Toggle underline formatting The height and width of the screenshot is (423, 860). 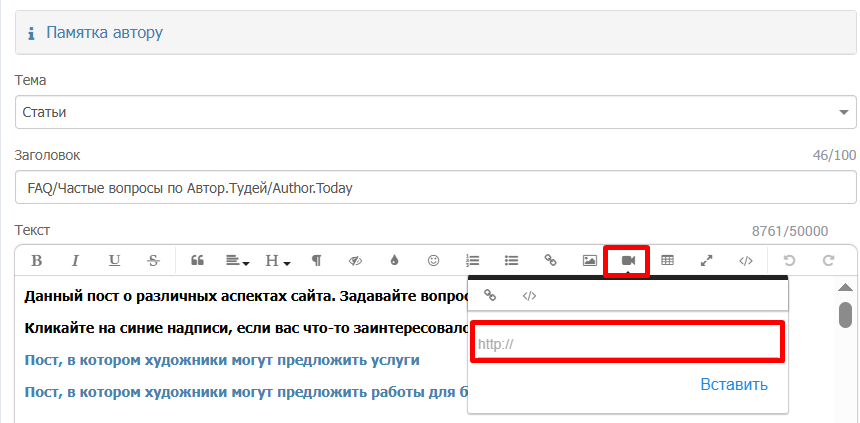point(114,261)
